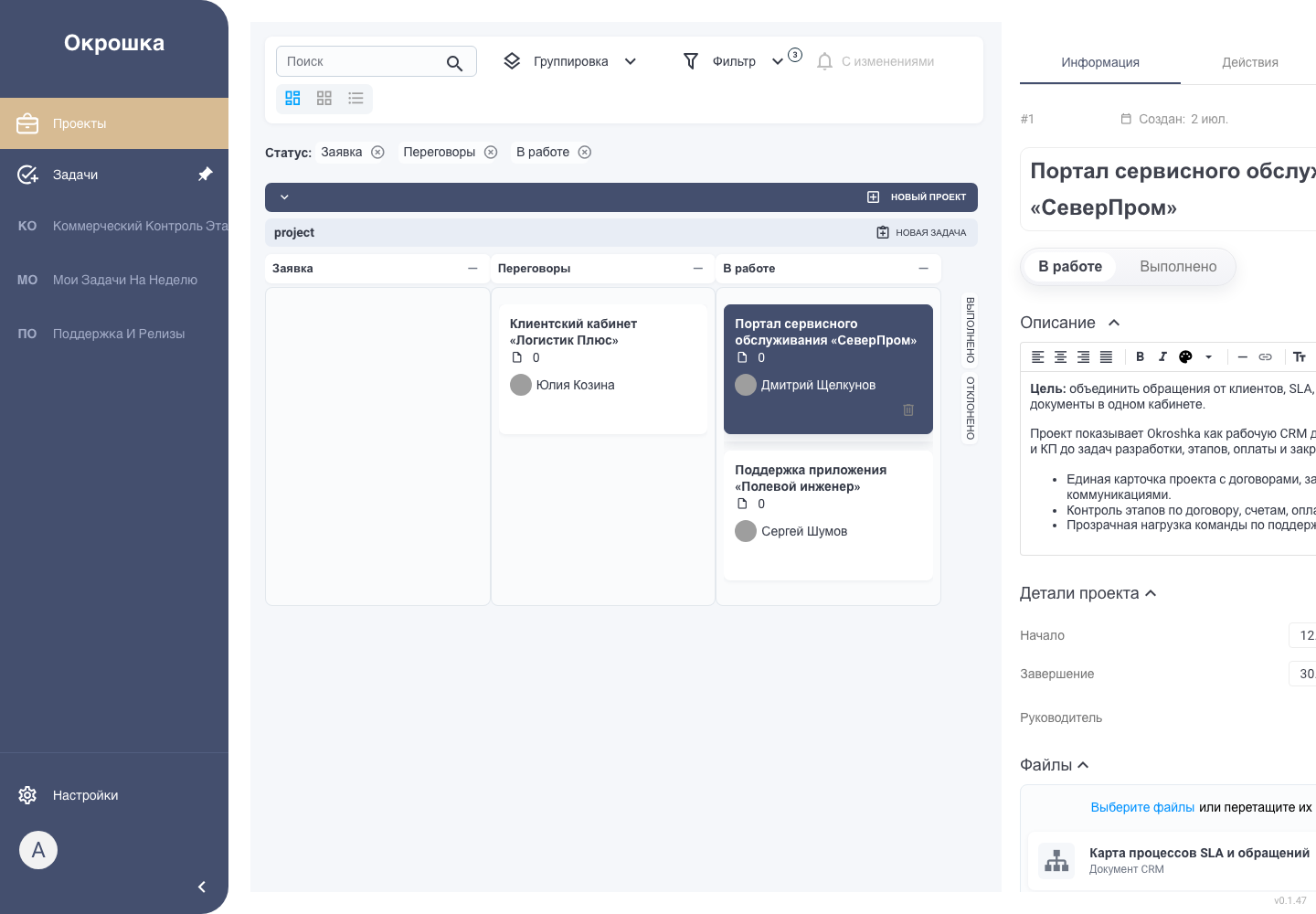Switch to list view icon
The width and height of the screenshot is (1316, 914).
356,98
